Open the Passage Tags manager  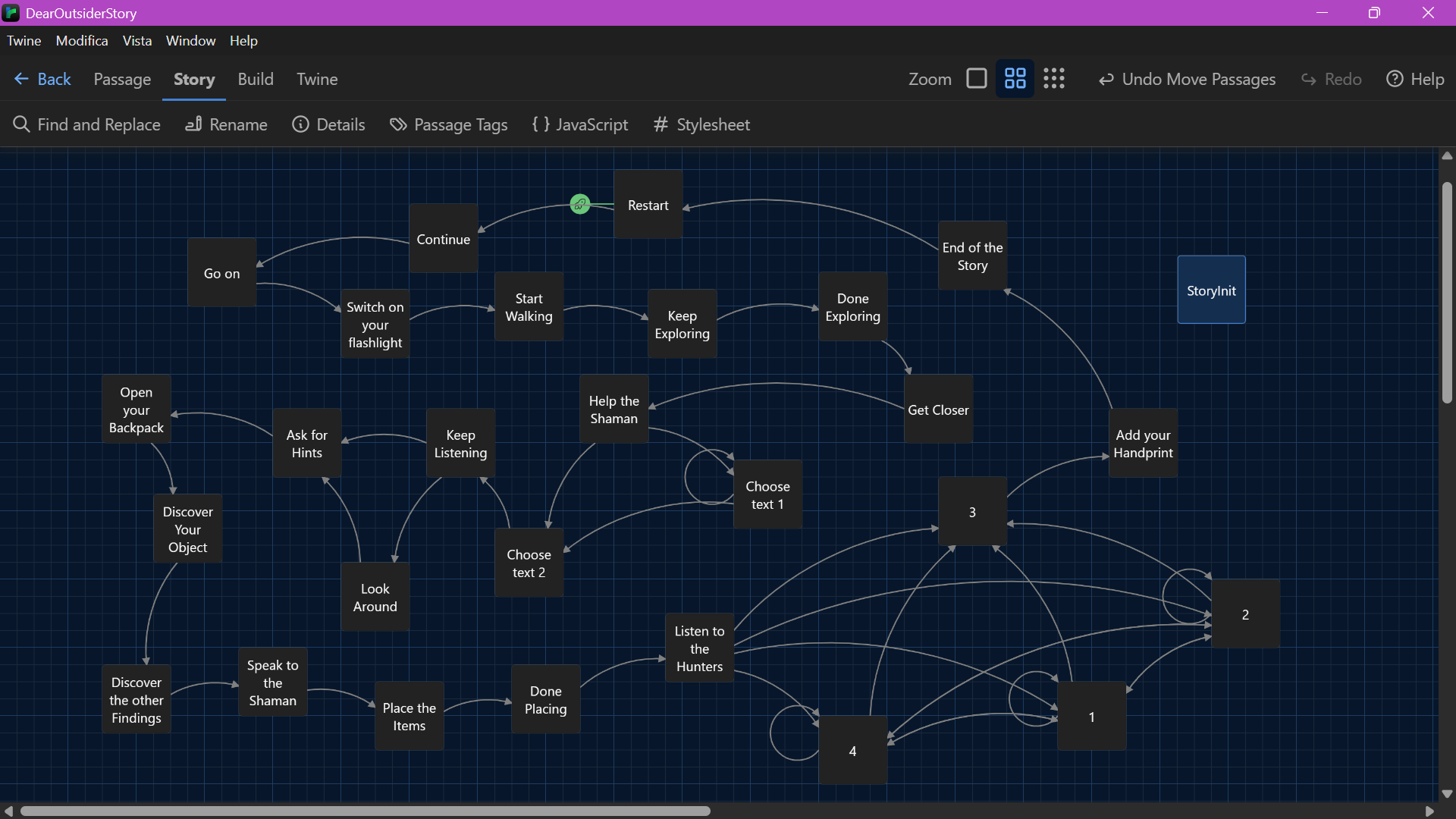pos(448,124)
